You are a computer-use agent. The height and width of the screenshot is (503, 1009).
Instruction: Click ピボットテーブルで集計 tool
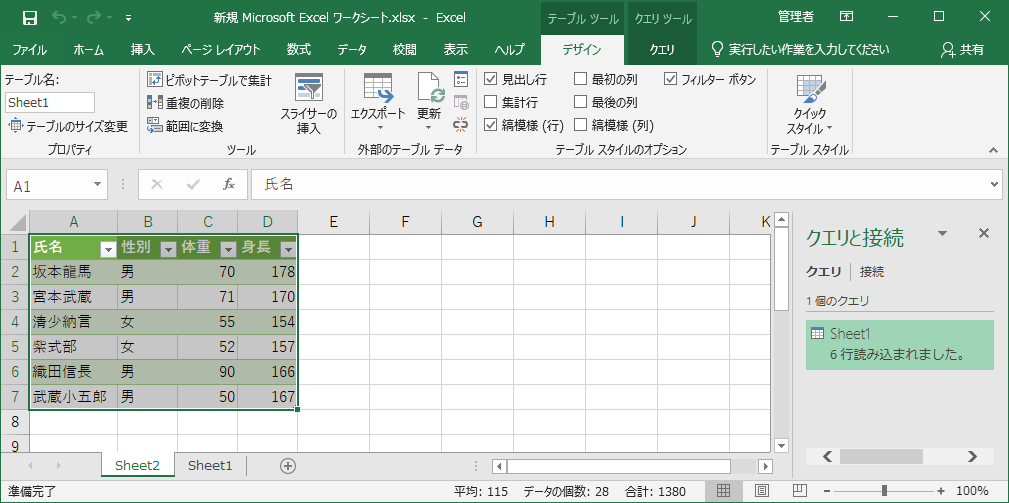coord(209,80)
